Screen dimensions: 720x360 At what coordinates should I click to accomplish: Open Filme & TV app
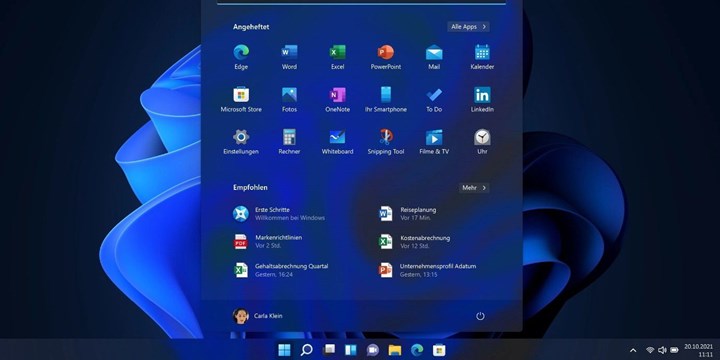pos(434,141)
